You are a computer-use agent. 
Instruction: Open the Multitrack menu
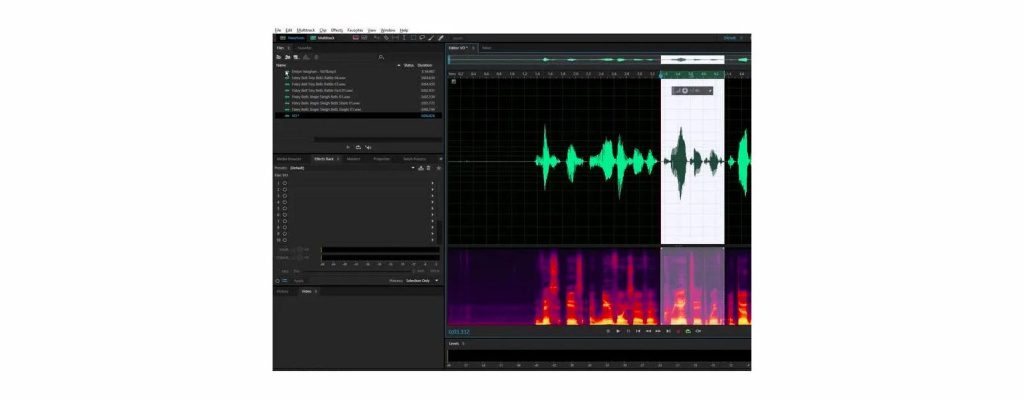click(x=306, y=30)
